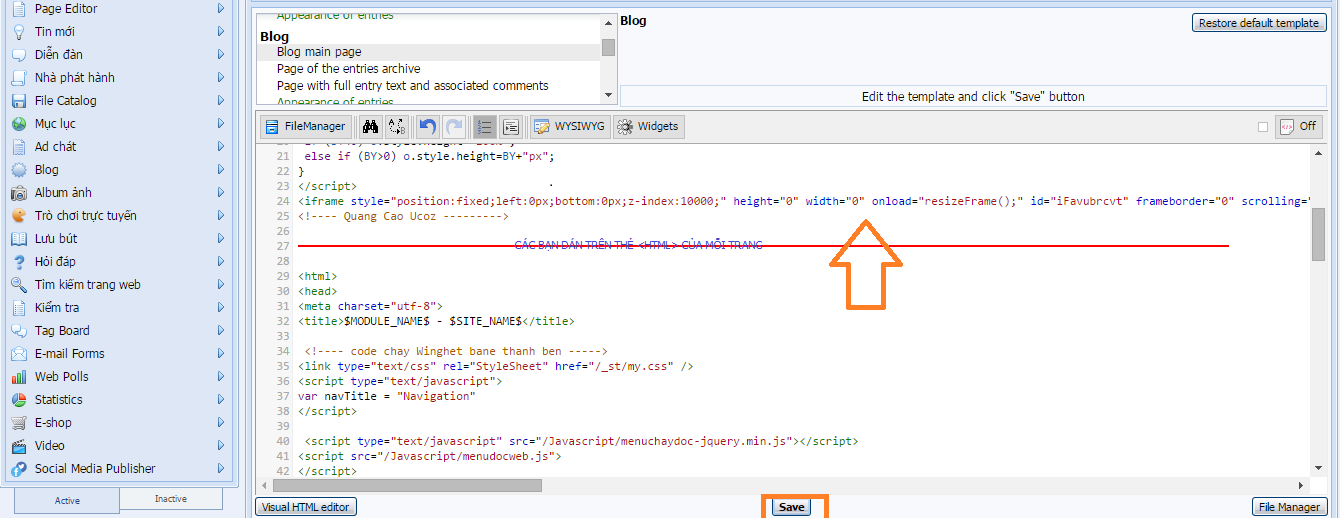
Task: Click the Tìm kiếm trang web magnifier icon
Action: coord(18,284)
